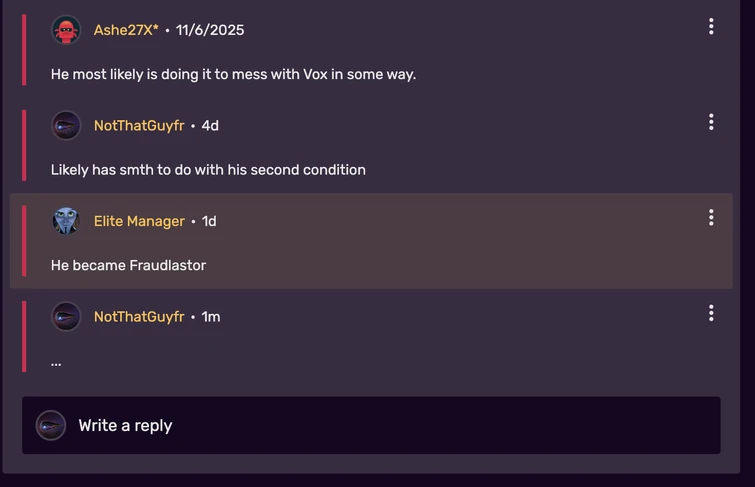Open options menu for Ashe27X* comment
755x487 pixels.
point(711,27)
